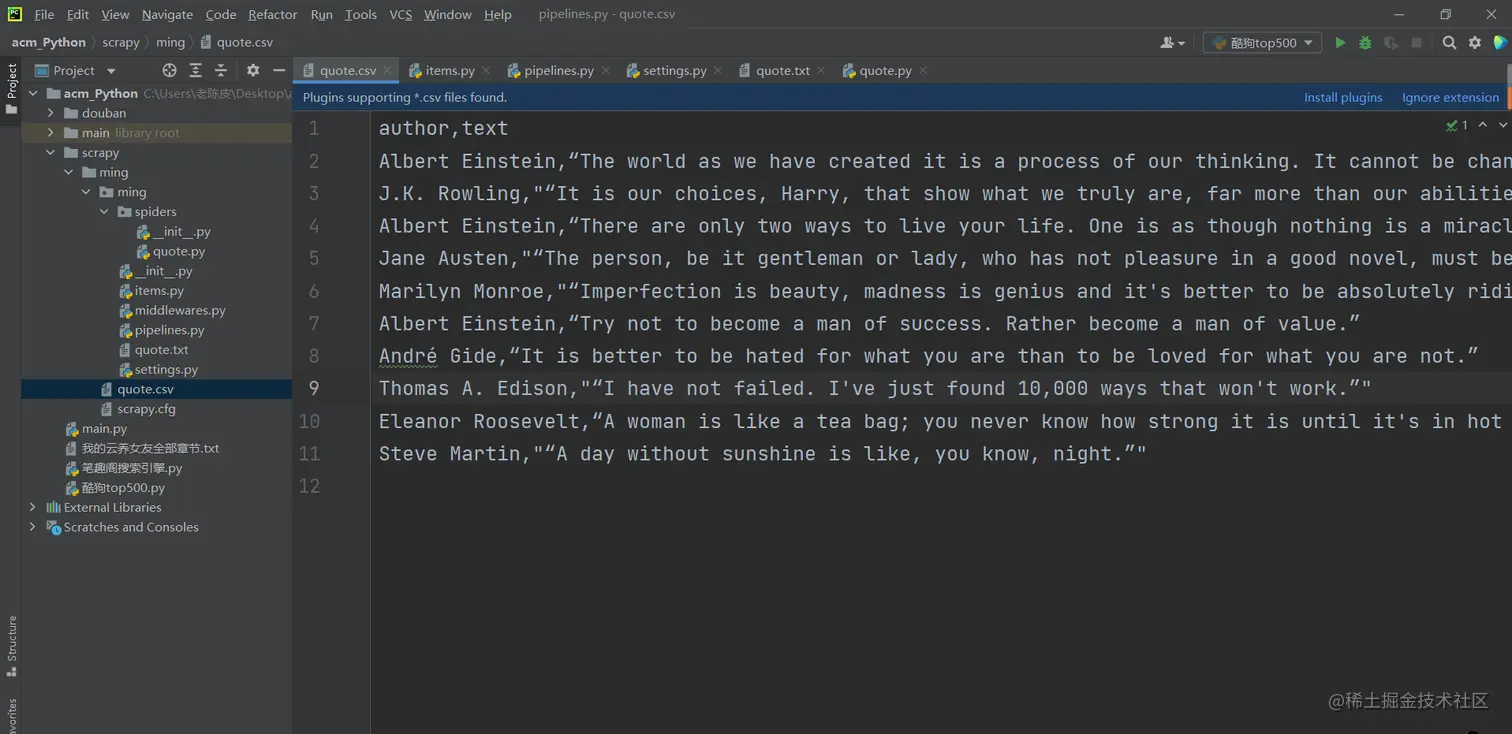Run the 酷狗top500 configuration with the green play icon
1512x734 pixels.
1340,43
